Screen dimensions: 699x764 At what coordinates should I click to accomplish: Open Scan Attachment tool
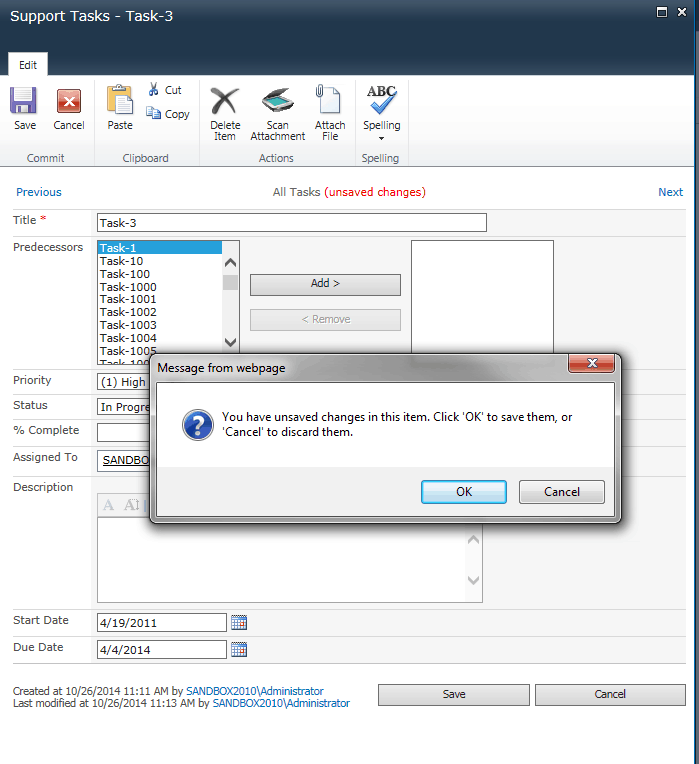tap(277, 102)
